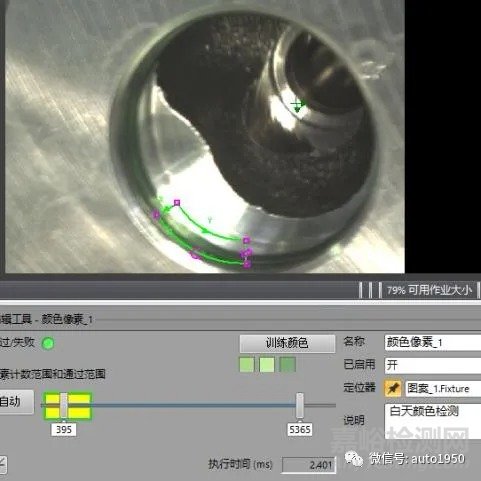
Task: Select the third darker green color swatch
Action: point(287,365)
